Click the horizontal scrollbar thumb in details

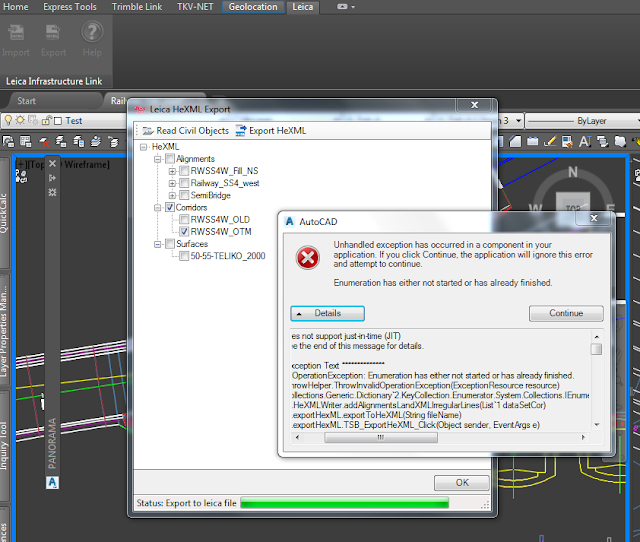point(380,437)
